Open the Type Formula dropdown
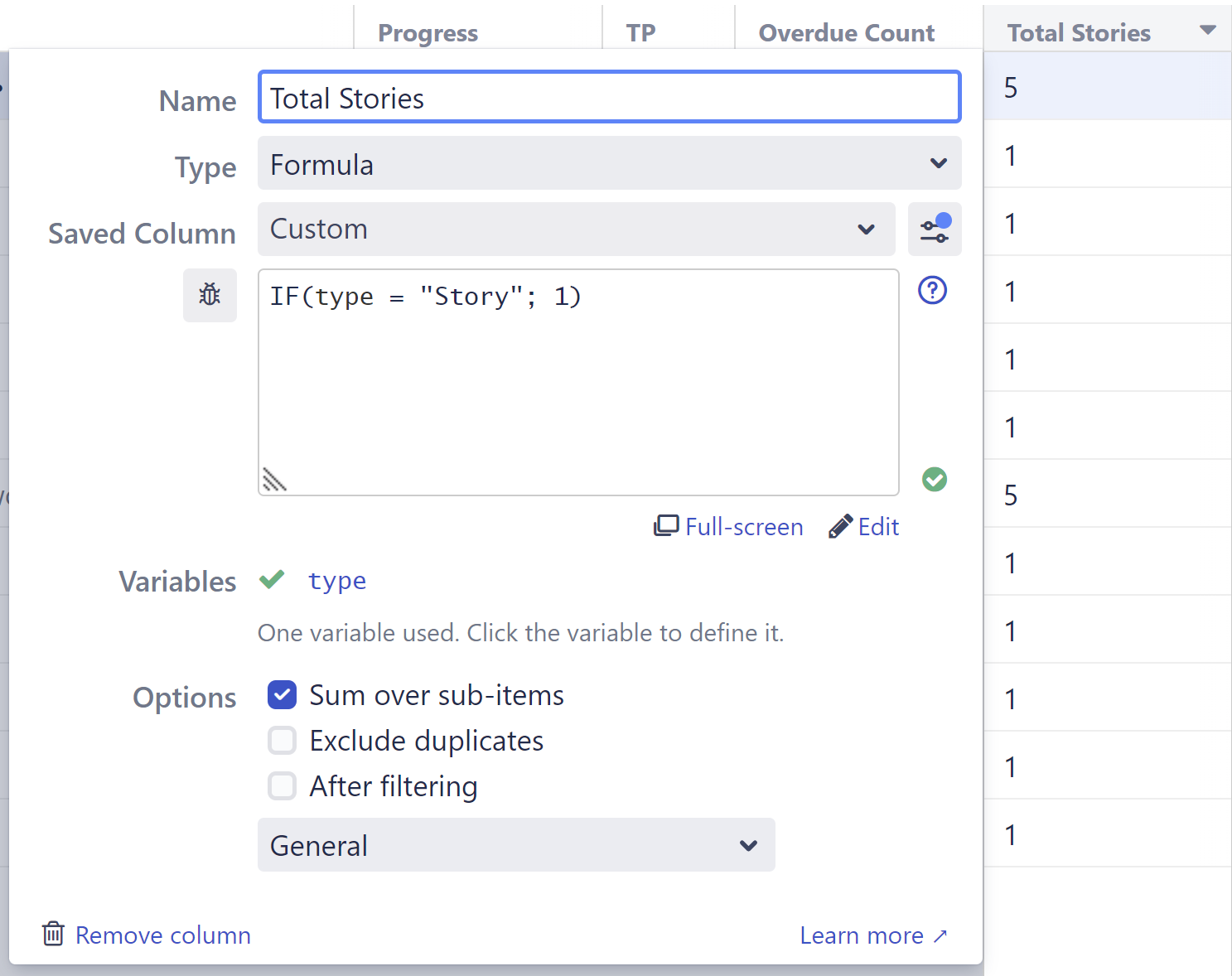Viewport: 1232px width, 976px height. [x=609, y=164]
